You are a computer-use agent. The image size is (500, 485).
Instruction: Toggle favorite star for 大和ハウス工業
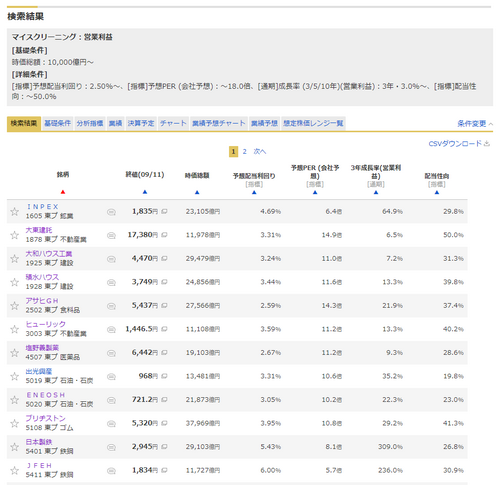point(14,259)
